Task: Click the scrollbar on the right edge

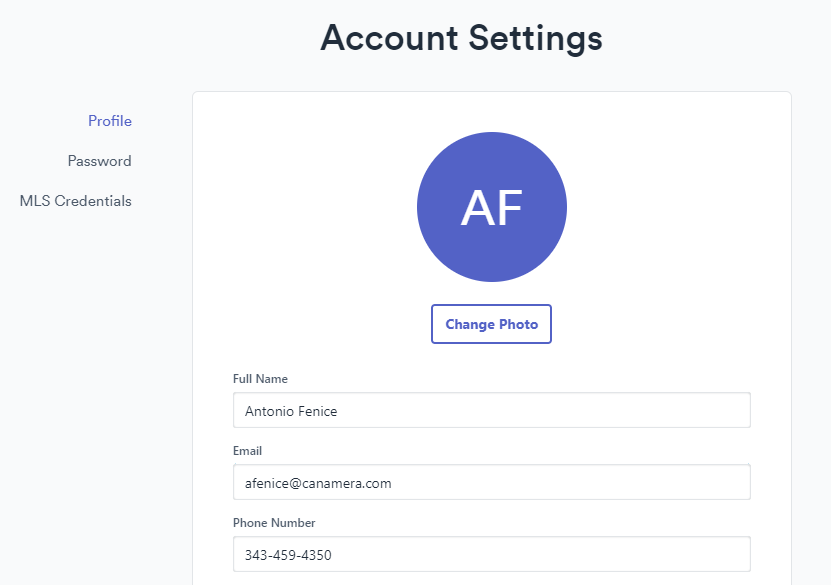Action: (826, 292)
